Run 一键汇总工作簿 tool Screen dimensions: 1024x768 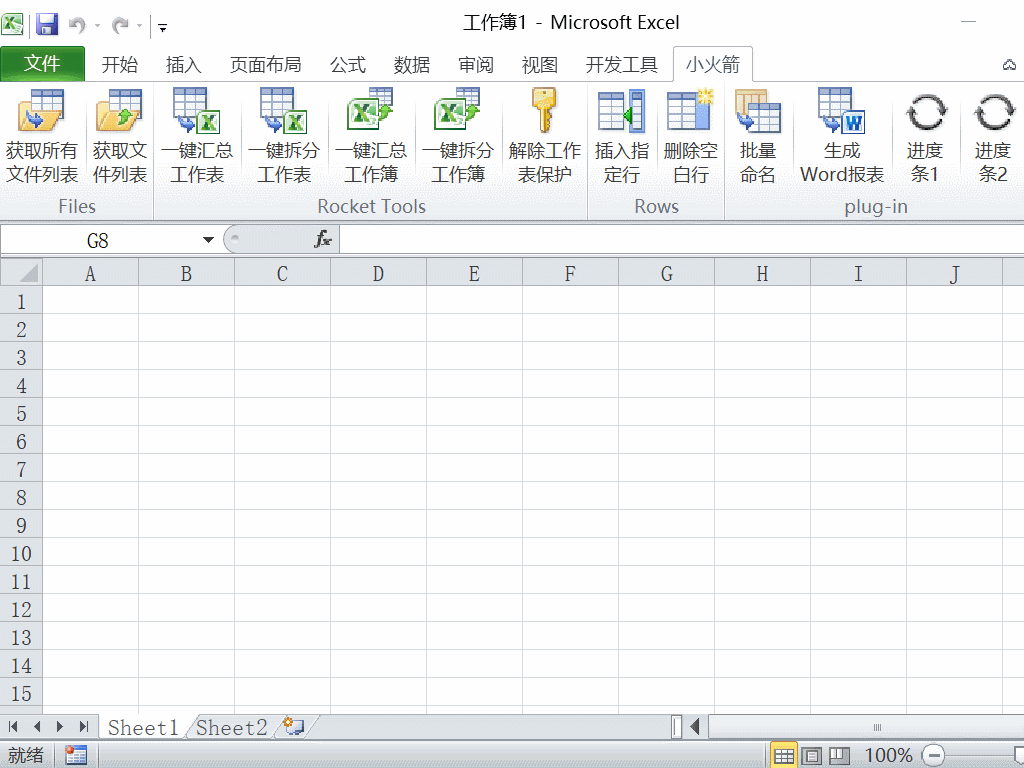click(370, 136)
